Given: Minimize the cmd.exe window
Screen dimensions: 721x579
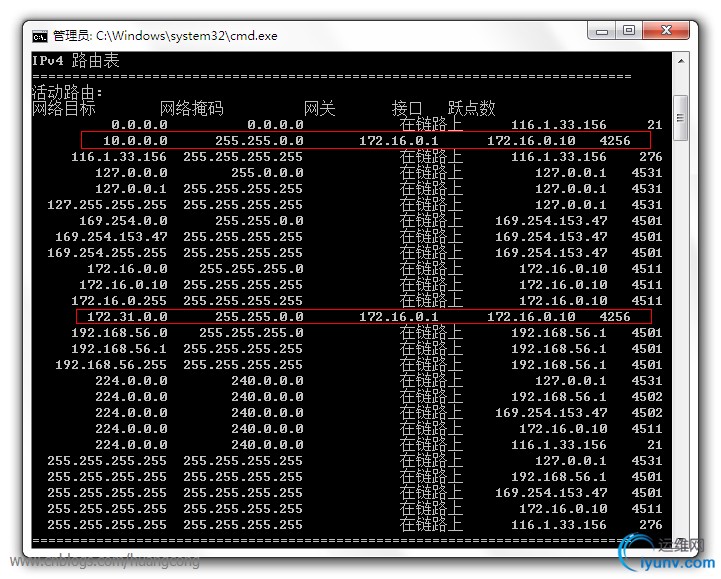Looking at the screenshot, I should (602, 31).
